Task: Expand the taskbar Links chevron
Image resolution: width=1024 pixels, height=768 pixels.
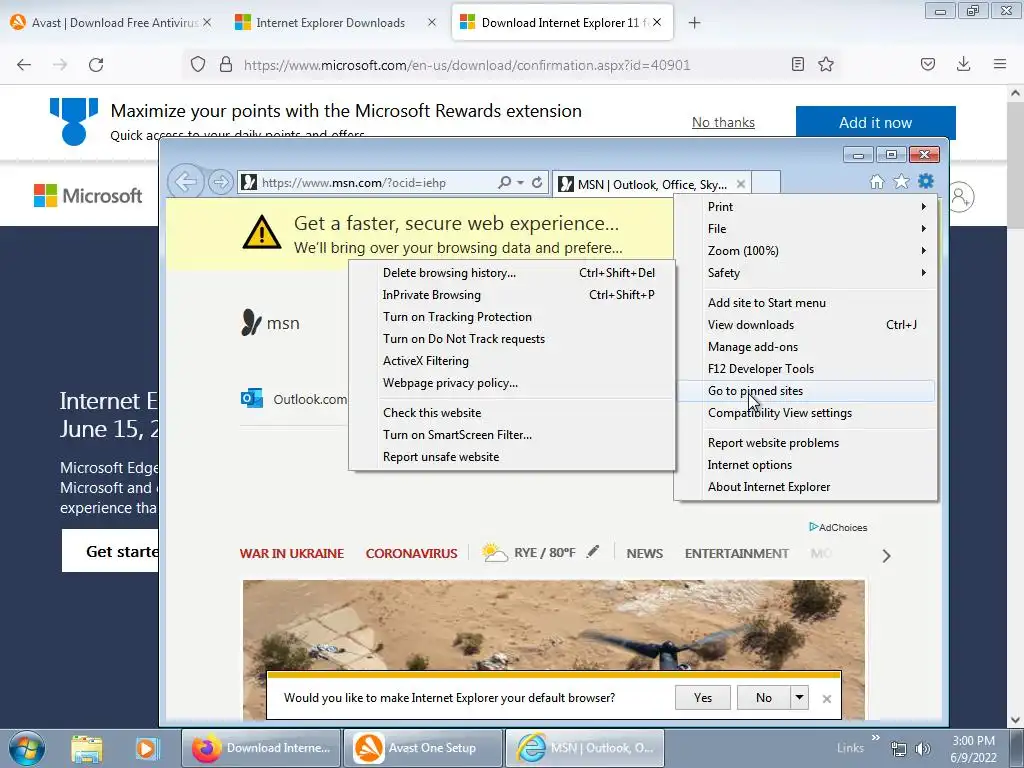Action: pyautogui.click(x=875, y=737)
